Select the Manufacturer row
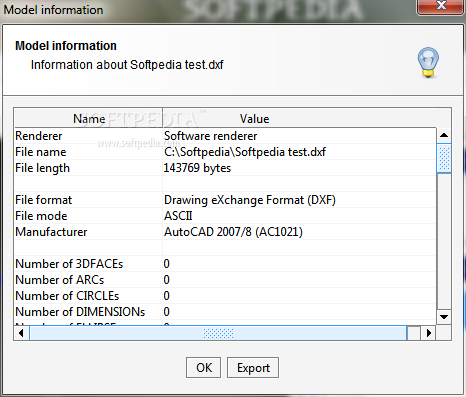466x397 pixels. 225,232
